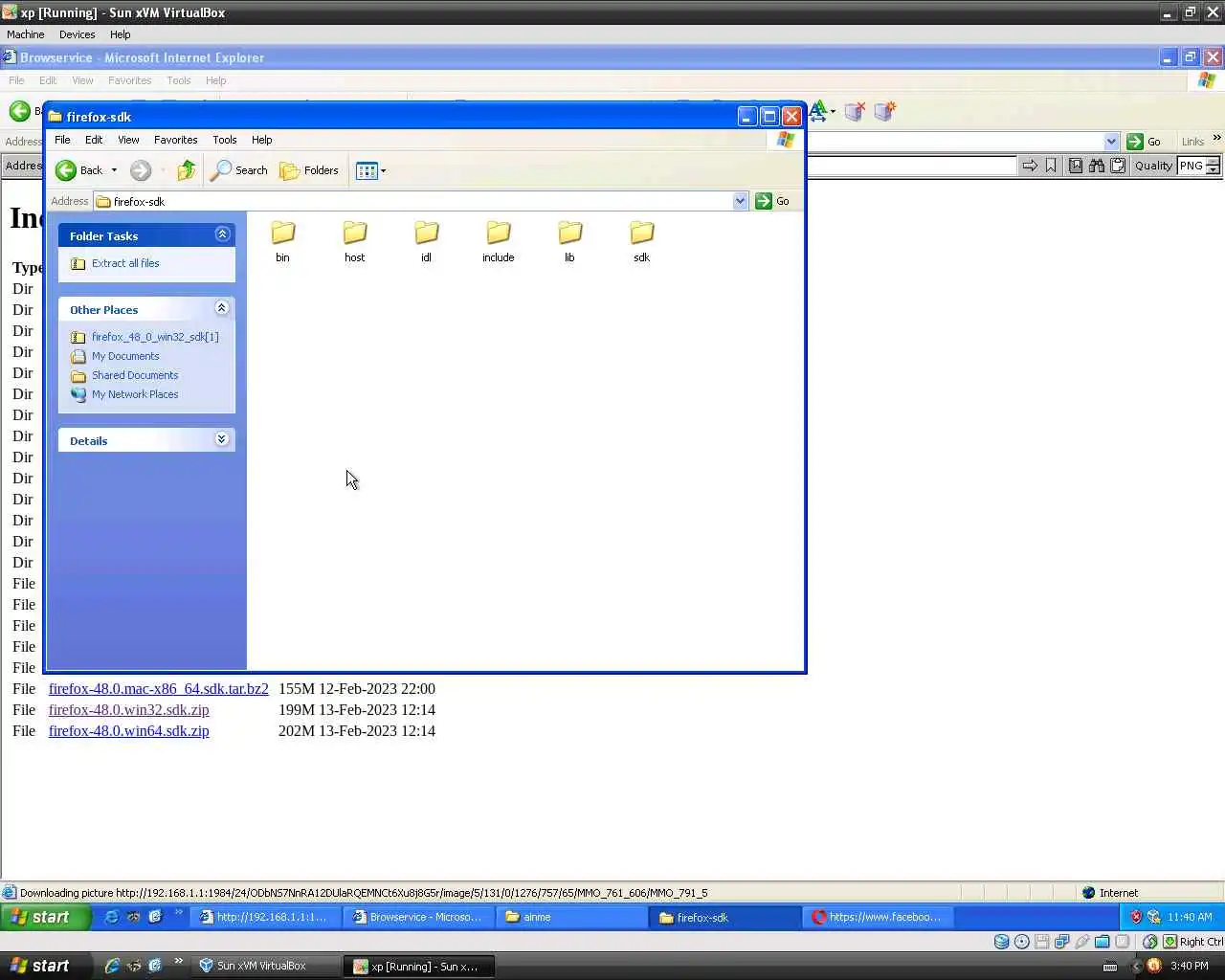Click the binoculars find icon
The height and width of the screenshot is (980, 1225).
[x=1097, y=166]
